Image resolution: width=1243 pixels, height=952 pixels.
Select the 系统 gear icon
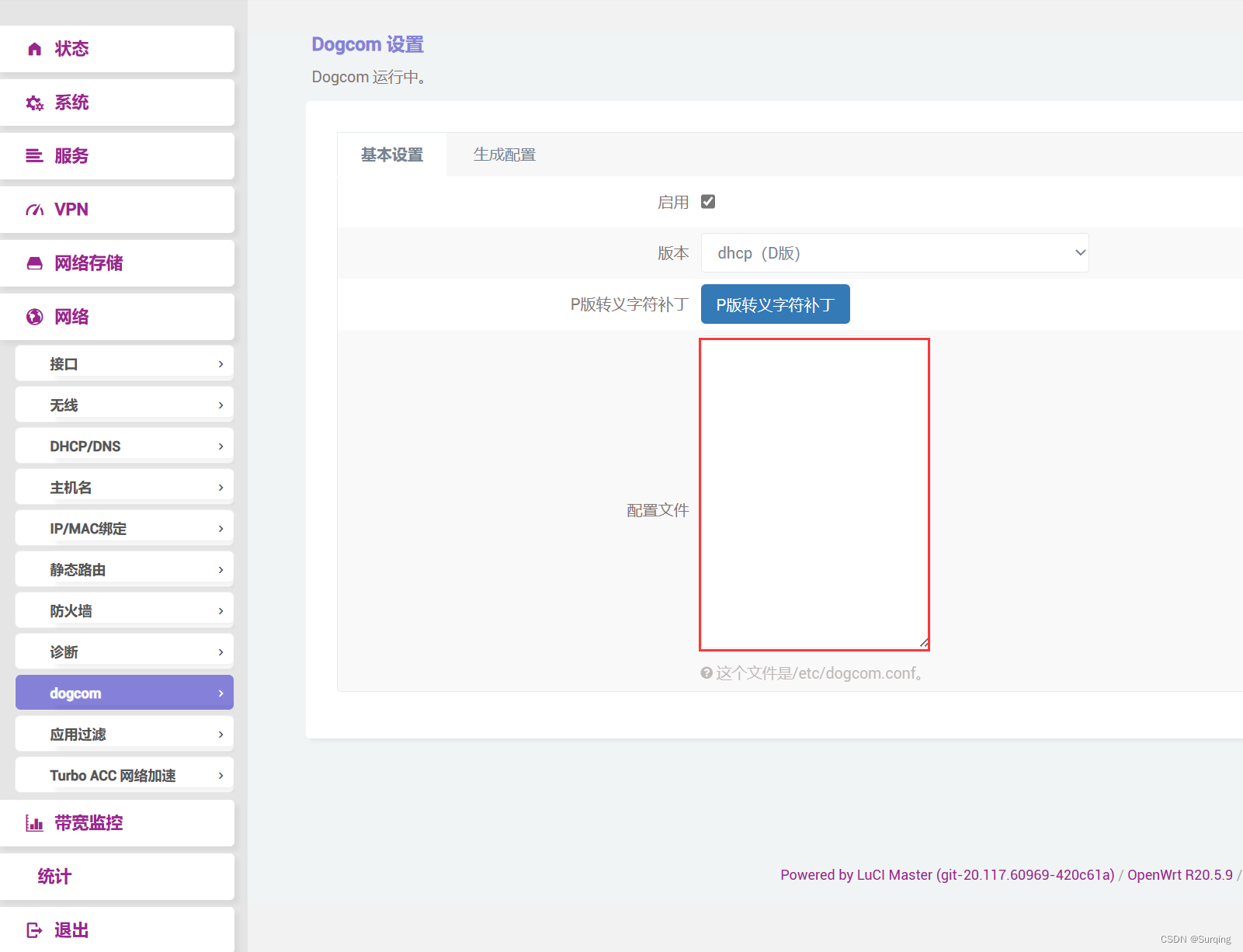click(34, 102)
